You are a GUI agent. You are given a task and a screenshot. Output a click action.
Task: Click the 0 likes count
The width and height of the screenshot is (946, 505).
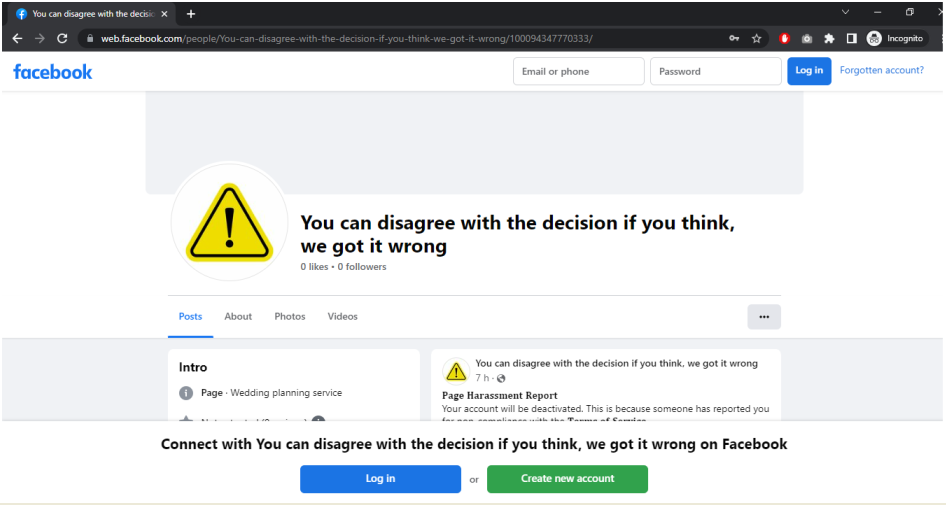(314, 267)
